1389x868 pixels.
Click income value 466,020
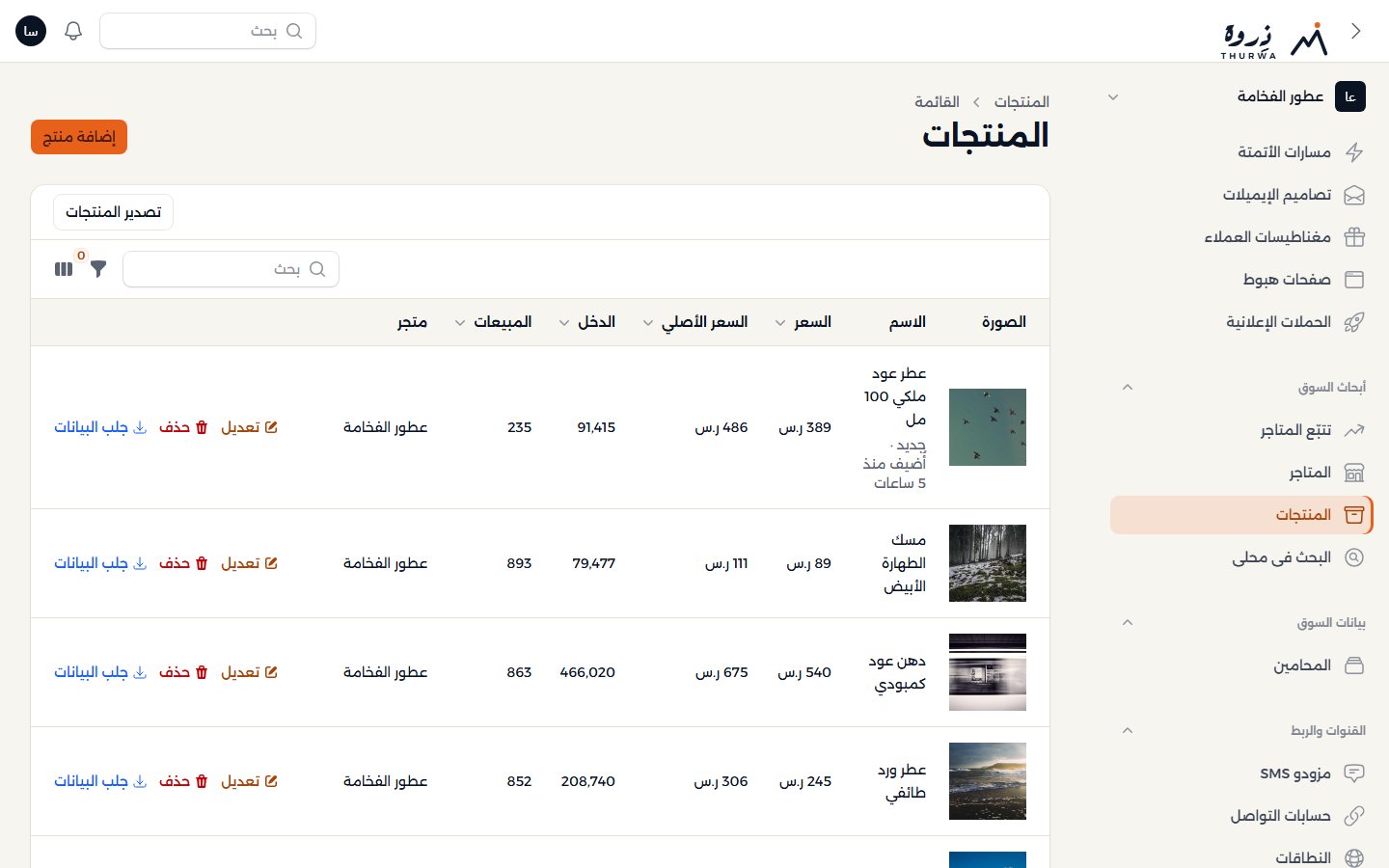click(x=587, y=672)
